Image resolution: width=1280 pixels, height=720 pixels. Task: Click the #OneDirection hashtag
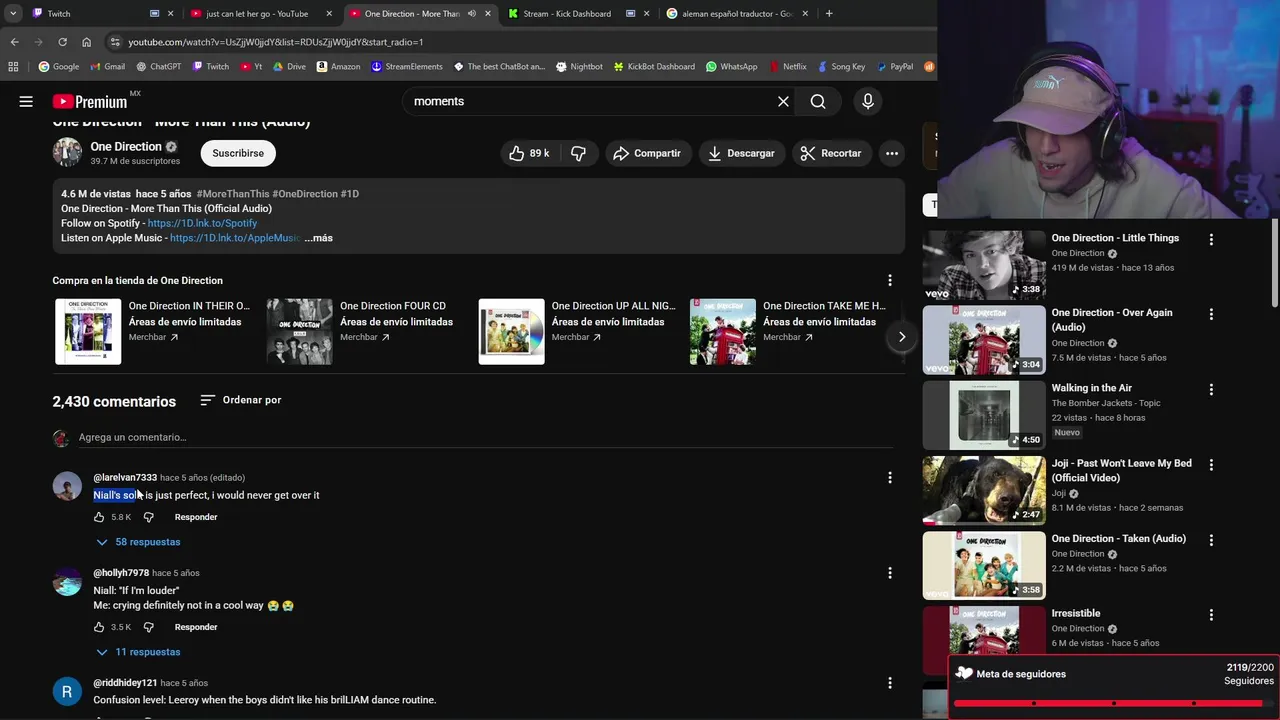coord(305,194)
